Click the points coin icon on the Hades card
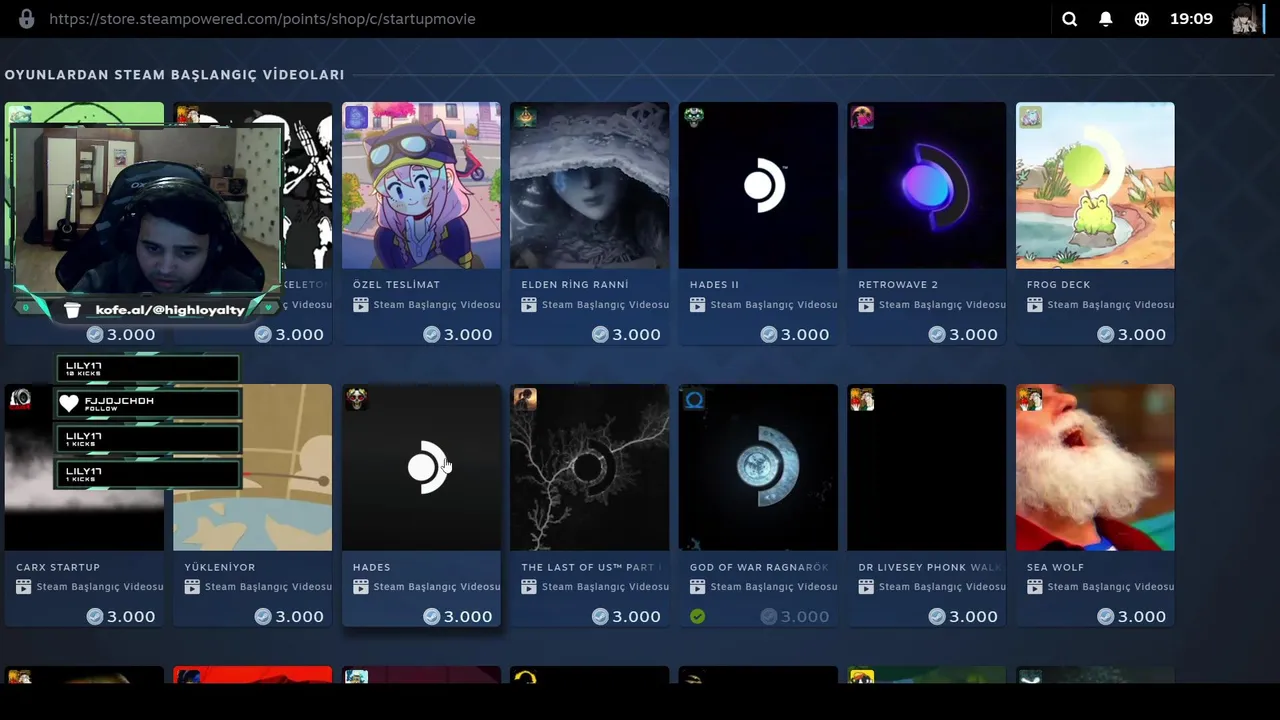Image resolution: width=1280 pixels, height=720 pixels. click(431, 617)
